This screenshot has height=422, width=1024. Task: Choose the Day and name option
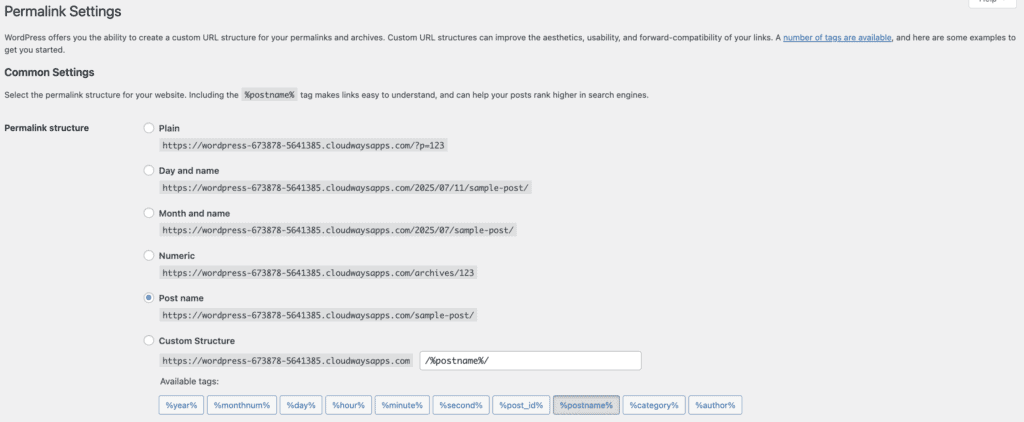click(149, 170)
